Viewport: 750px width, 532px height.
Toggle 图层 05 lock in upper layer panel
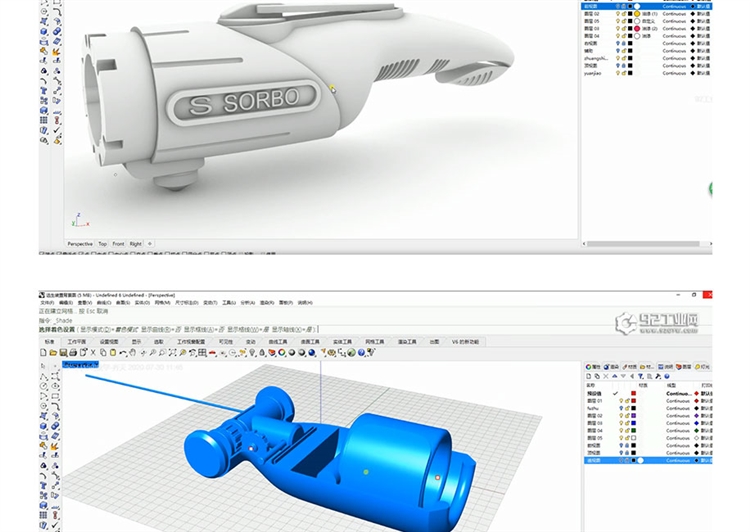click(624, 21)
